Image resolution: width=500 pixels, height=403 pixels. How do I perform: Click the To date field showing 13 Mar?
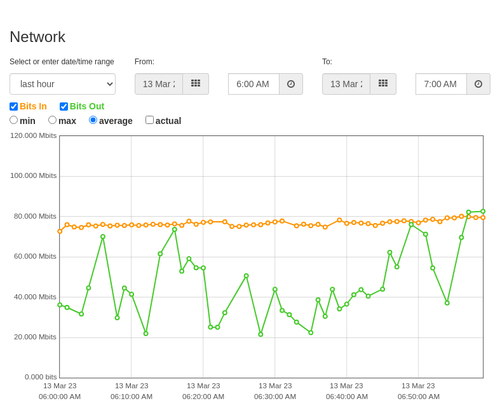346,84
